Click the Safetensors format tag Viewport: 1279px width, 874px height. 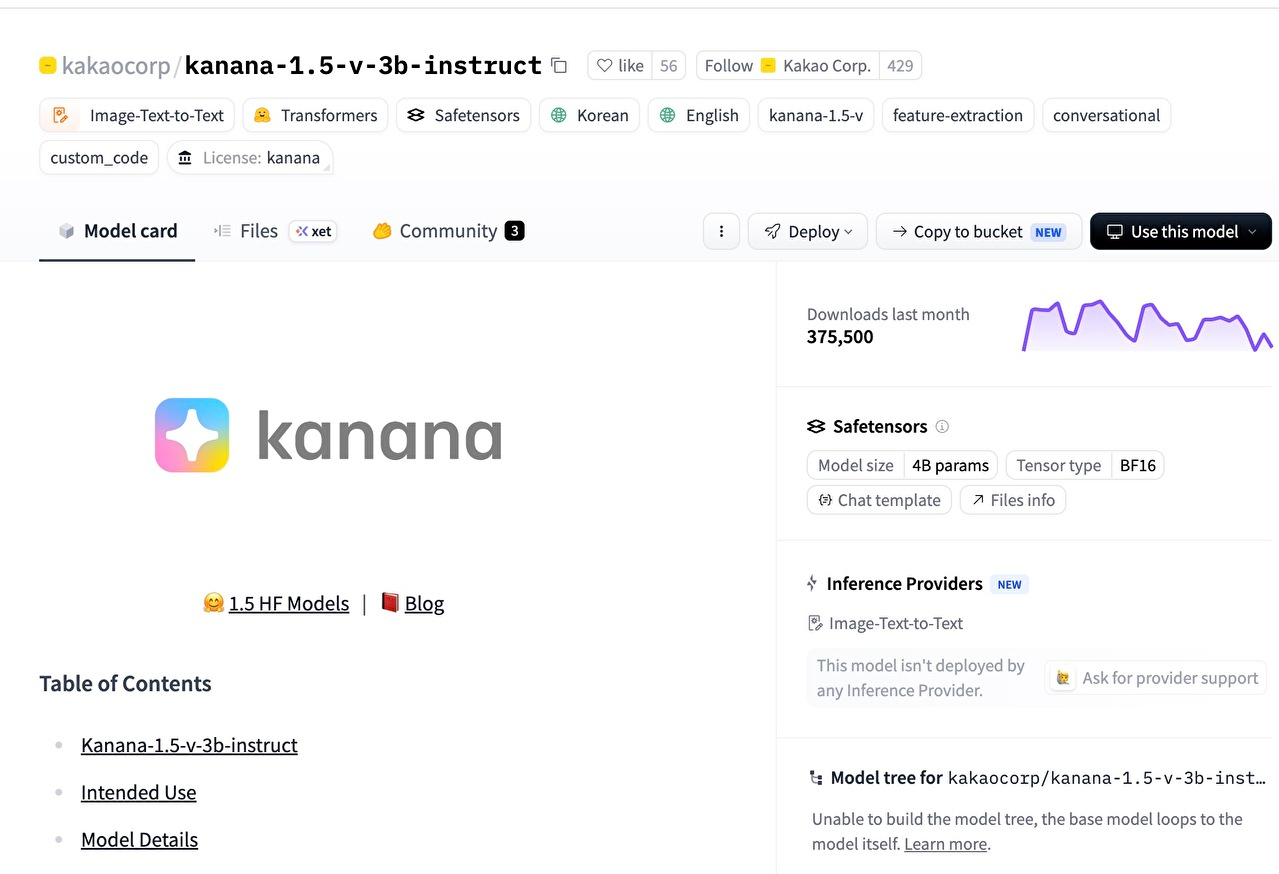point(463,115)
